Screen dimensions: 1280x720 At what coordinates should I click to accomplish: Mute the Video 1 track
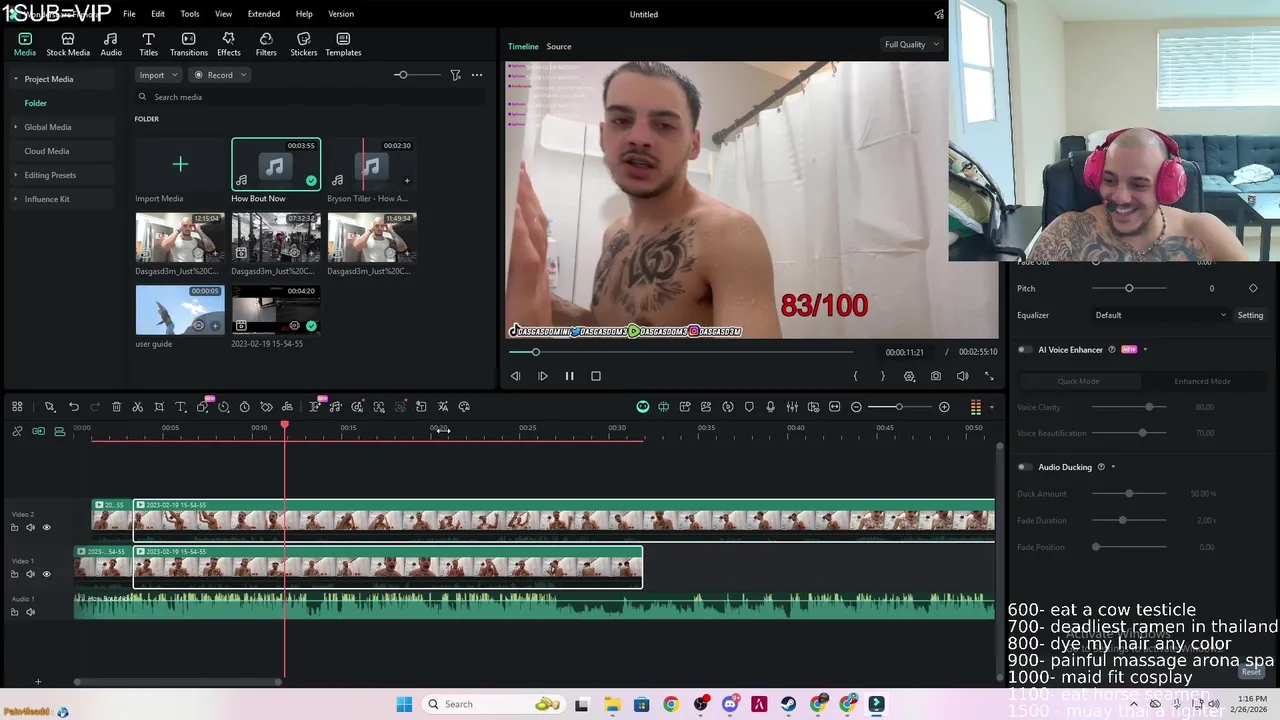pos(30,574)
